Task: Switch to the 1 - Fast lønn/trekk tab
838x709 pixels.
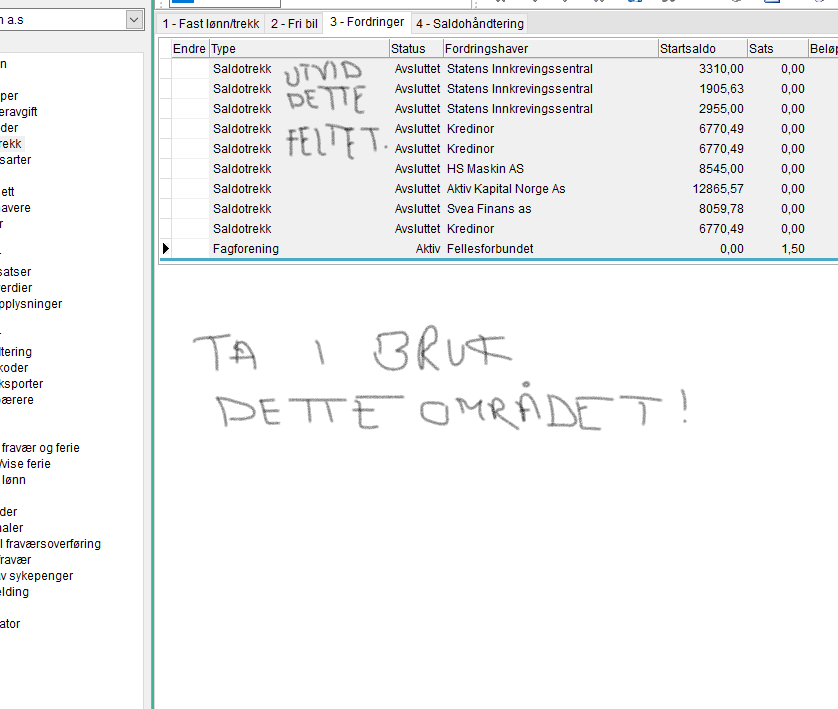Action: 211,24
